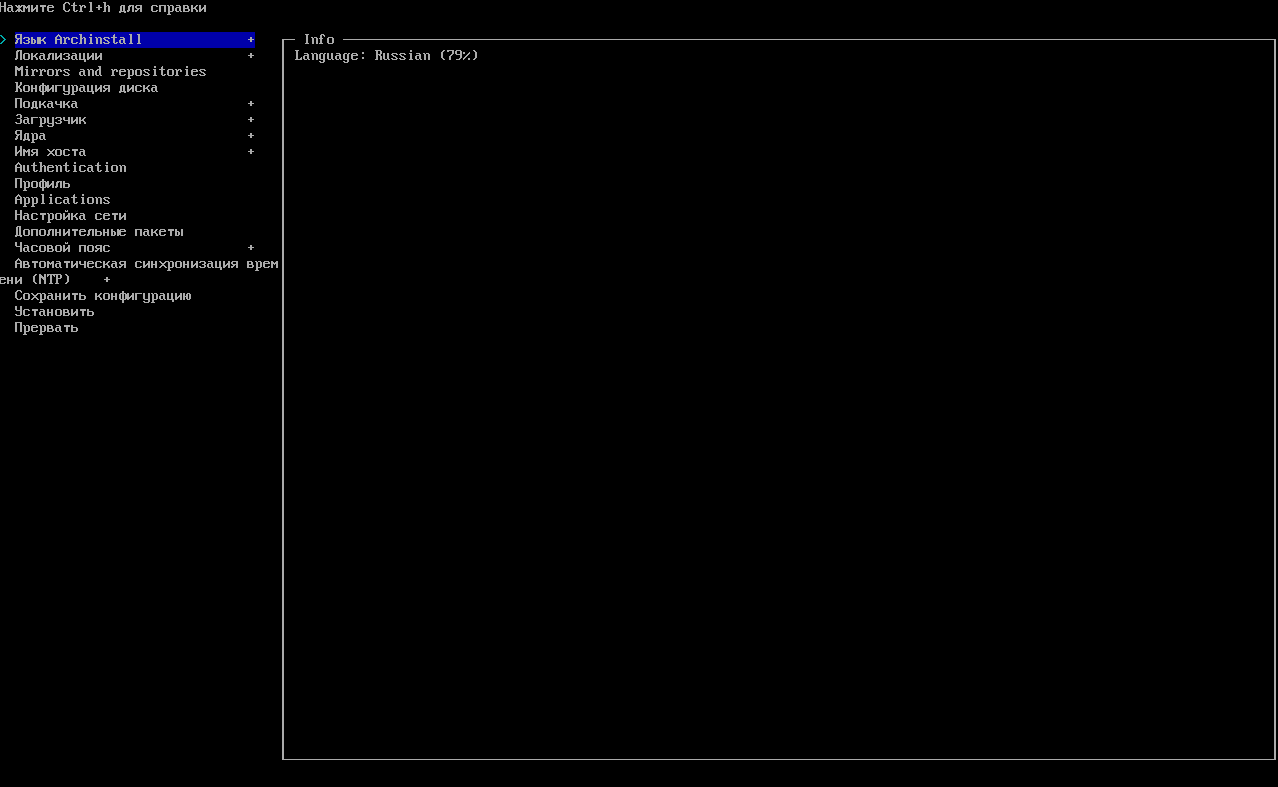Click the plus marker beside Локализации

click(251, 56)
